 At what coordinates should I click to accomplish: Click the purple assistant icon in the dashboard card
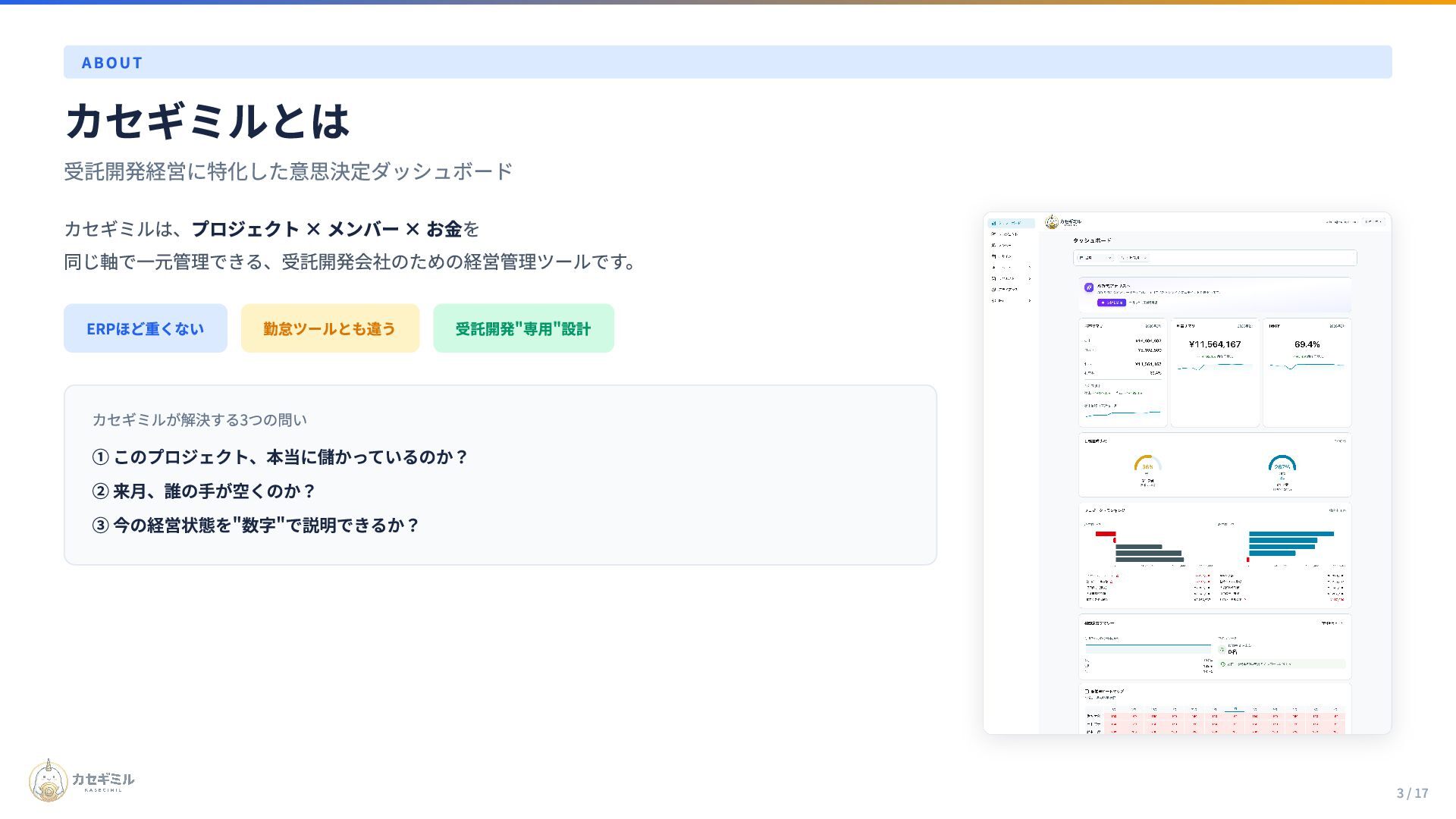pyautogui.click(x=1089, y=287)
